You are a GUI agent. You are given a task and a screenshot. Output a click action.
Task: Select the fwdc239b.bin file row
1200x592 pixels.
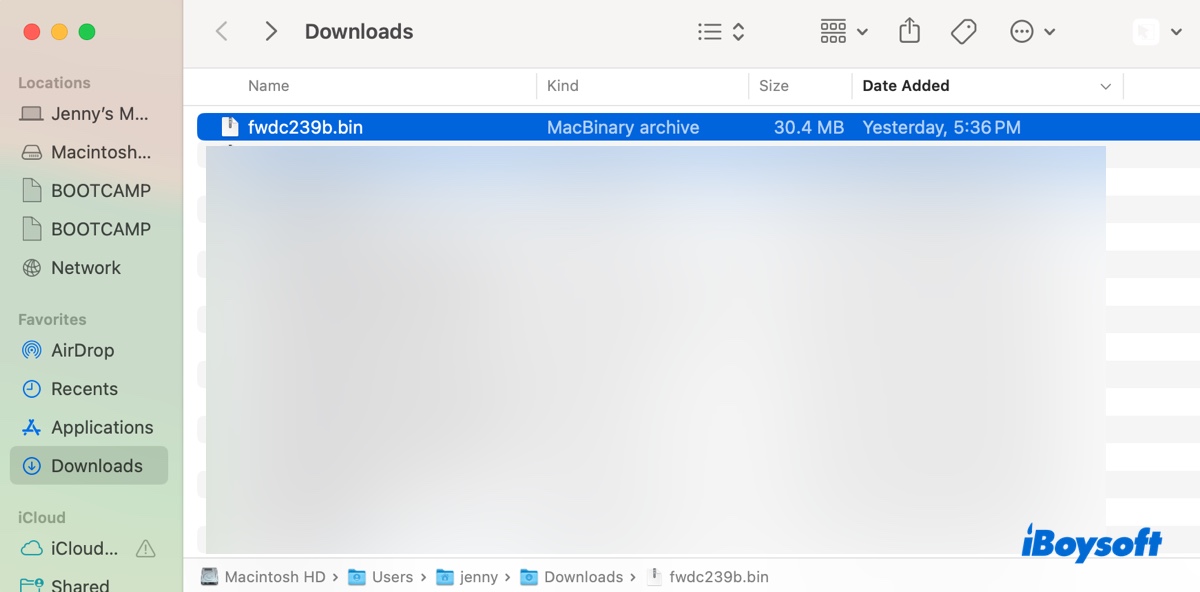pyautogui.click(x=698, y=127)
